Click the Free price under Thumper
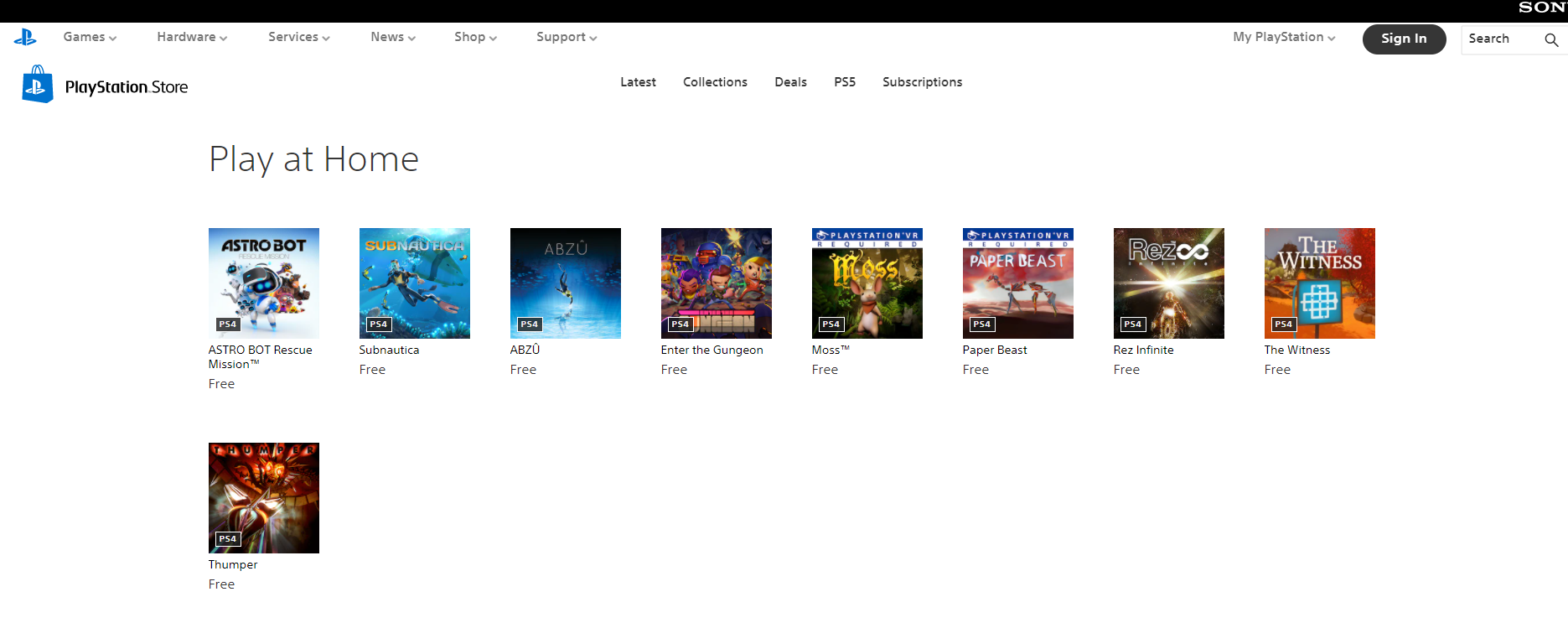1568x623 pixels. tap(222, 584)
